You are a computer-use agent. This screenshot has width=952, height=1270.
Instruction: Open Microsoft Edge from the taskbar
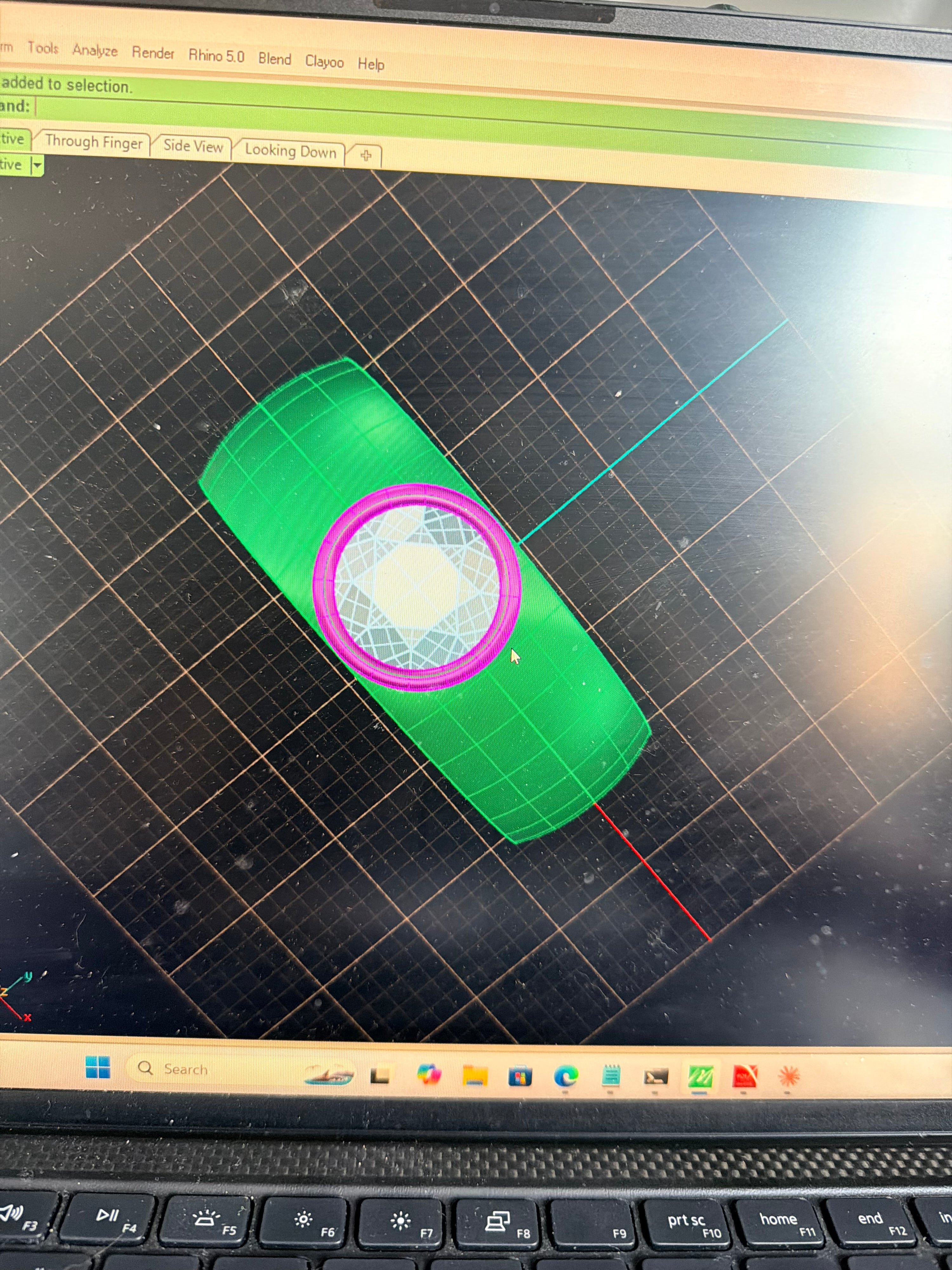[x=566, y=1077]
